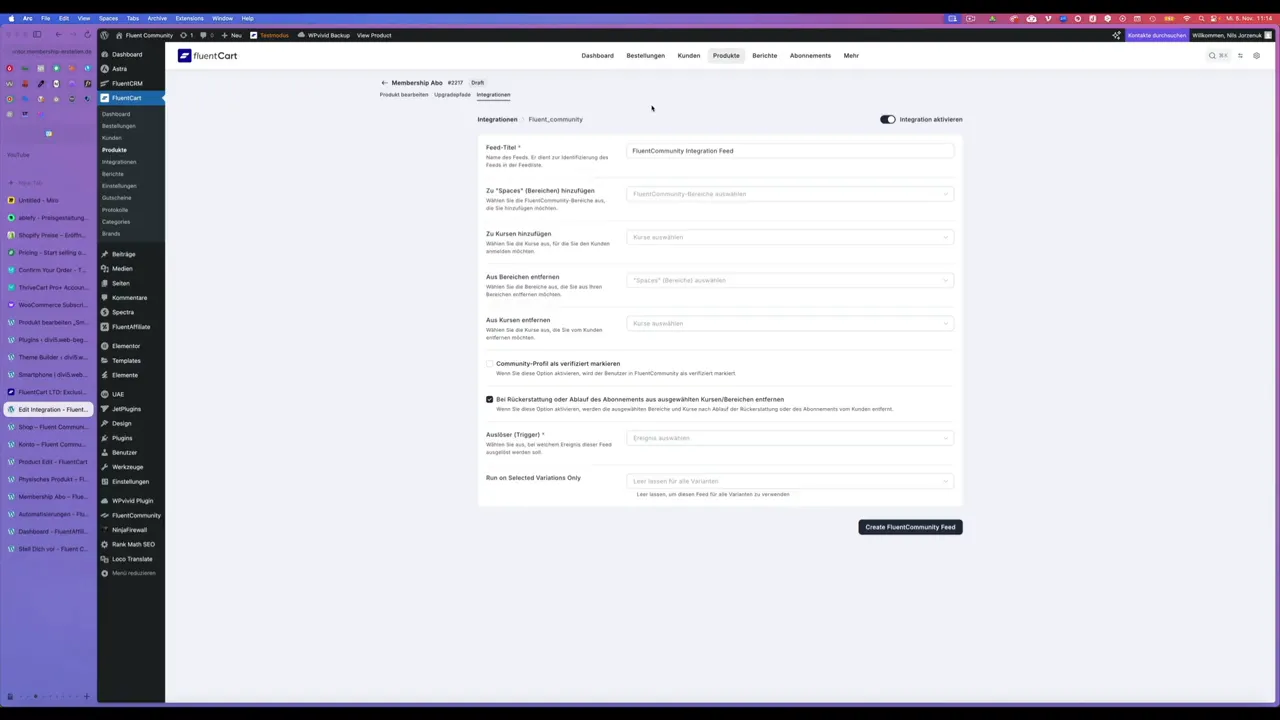Switch to the Upgradepfade tab

coord(452,94)
